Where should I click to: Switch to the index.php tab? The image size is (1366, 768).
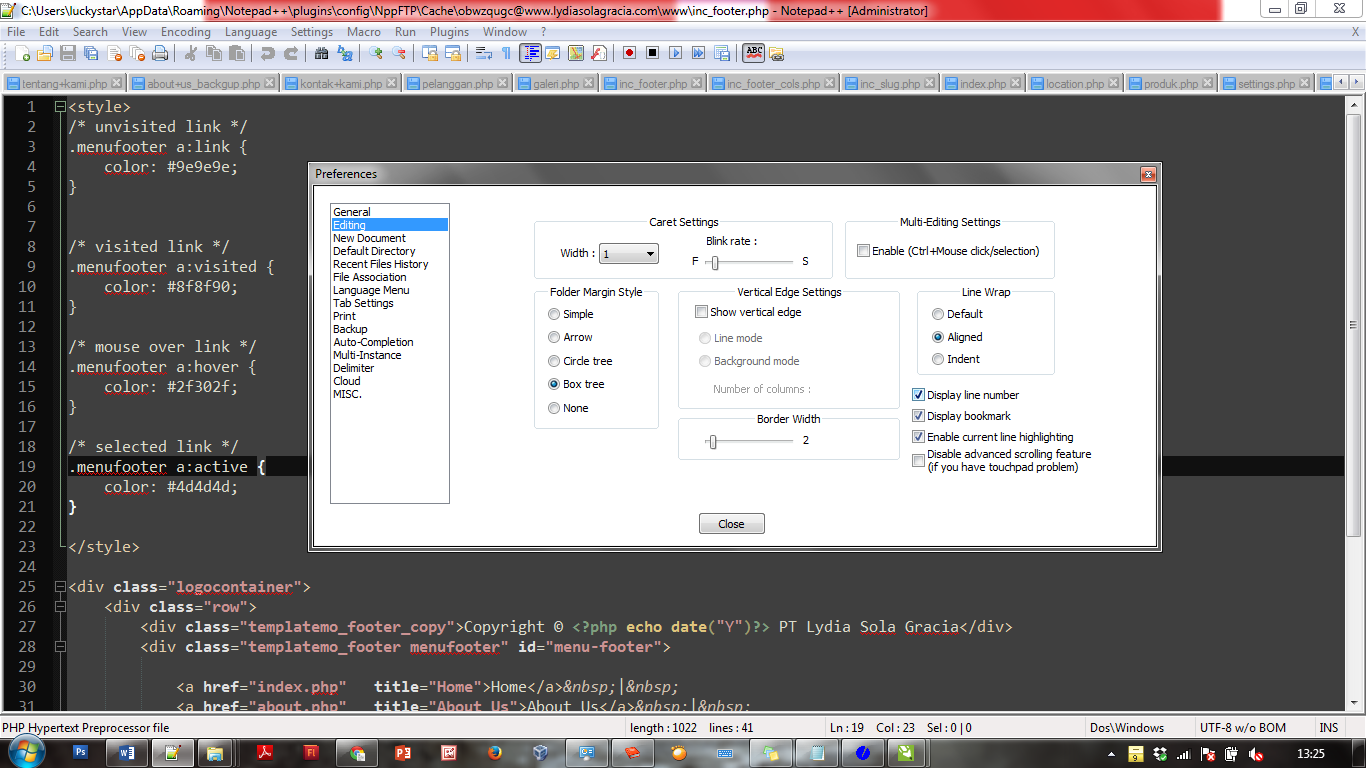tap(982, 83)
